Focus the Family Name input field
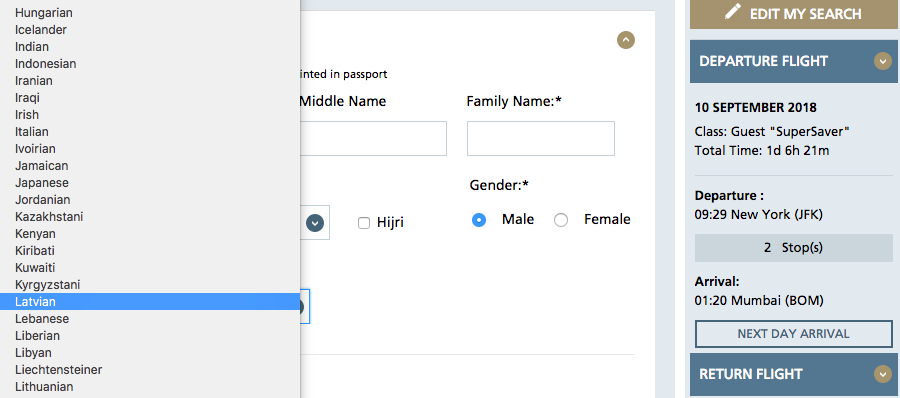The image size is (900, 398). tap(541, 138)
